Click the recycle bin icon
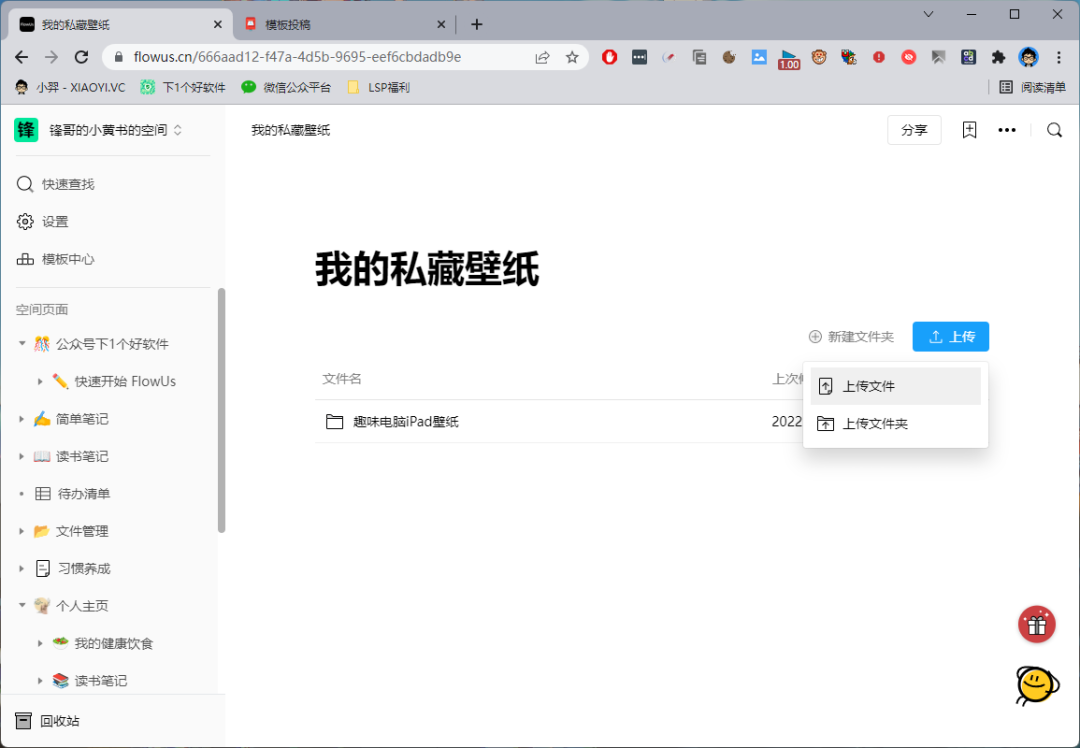This screenshot has height=748, width=1080. (x=23, y=720)
